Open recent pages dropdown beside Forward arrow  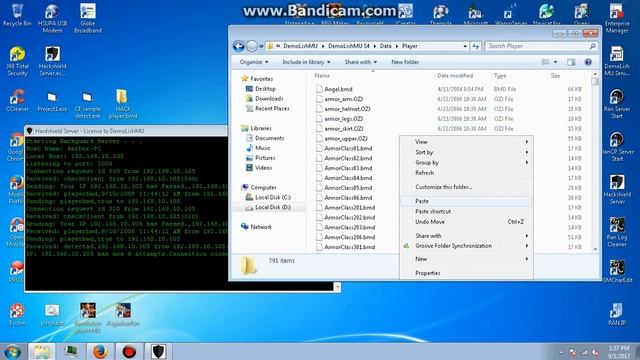(x=261, y=46)
